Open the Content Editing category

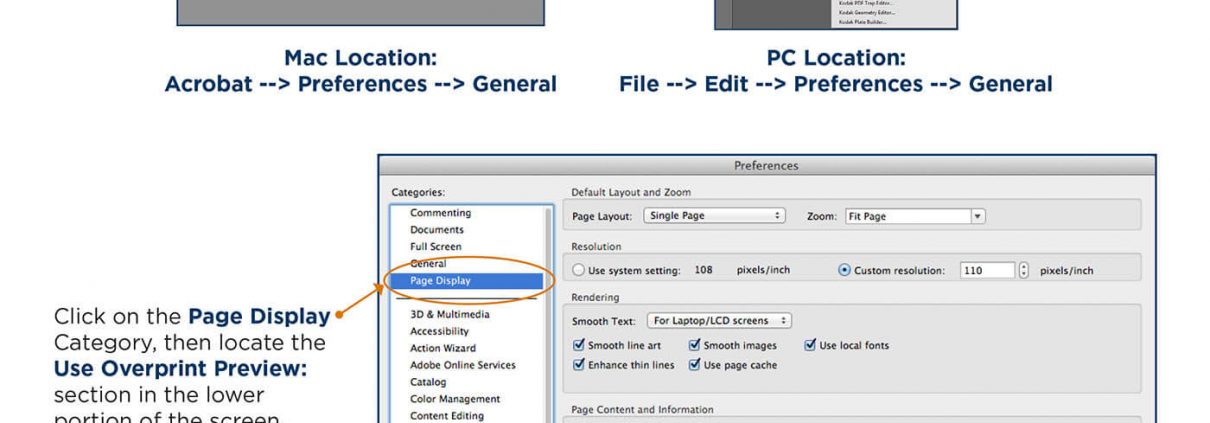[x=447, y=416]
